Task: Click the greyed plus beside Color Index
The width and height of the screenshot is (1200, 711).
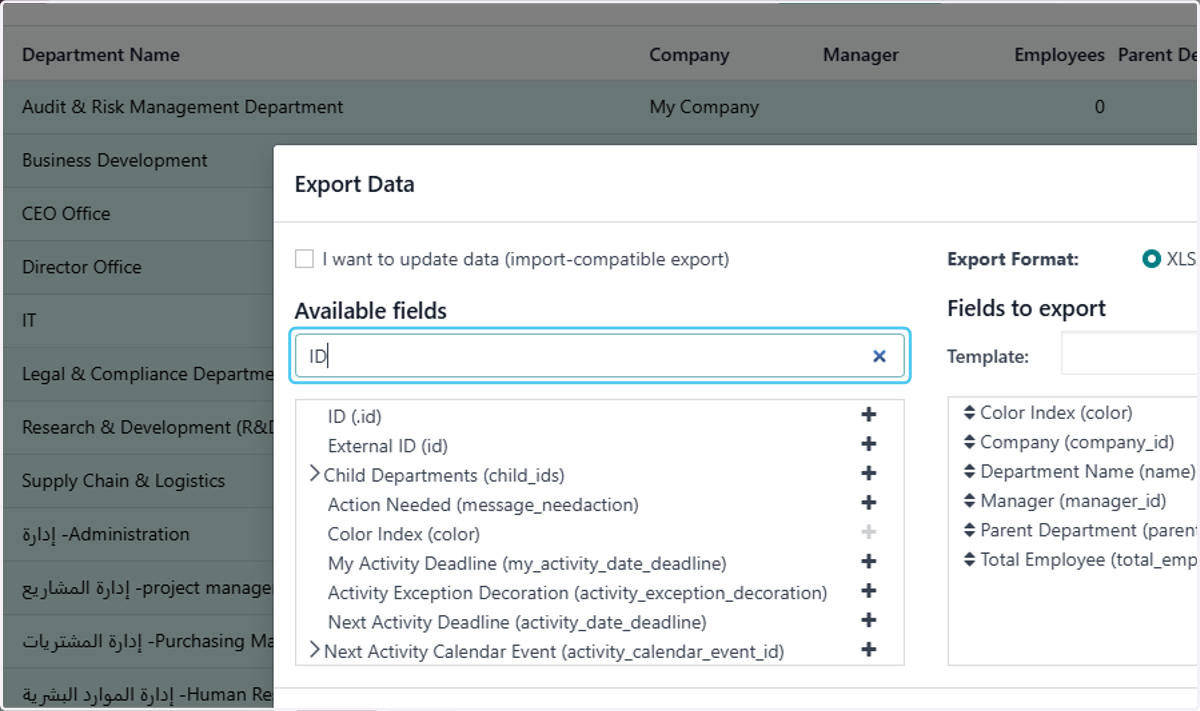Action: coord(868,533)
